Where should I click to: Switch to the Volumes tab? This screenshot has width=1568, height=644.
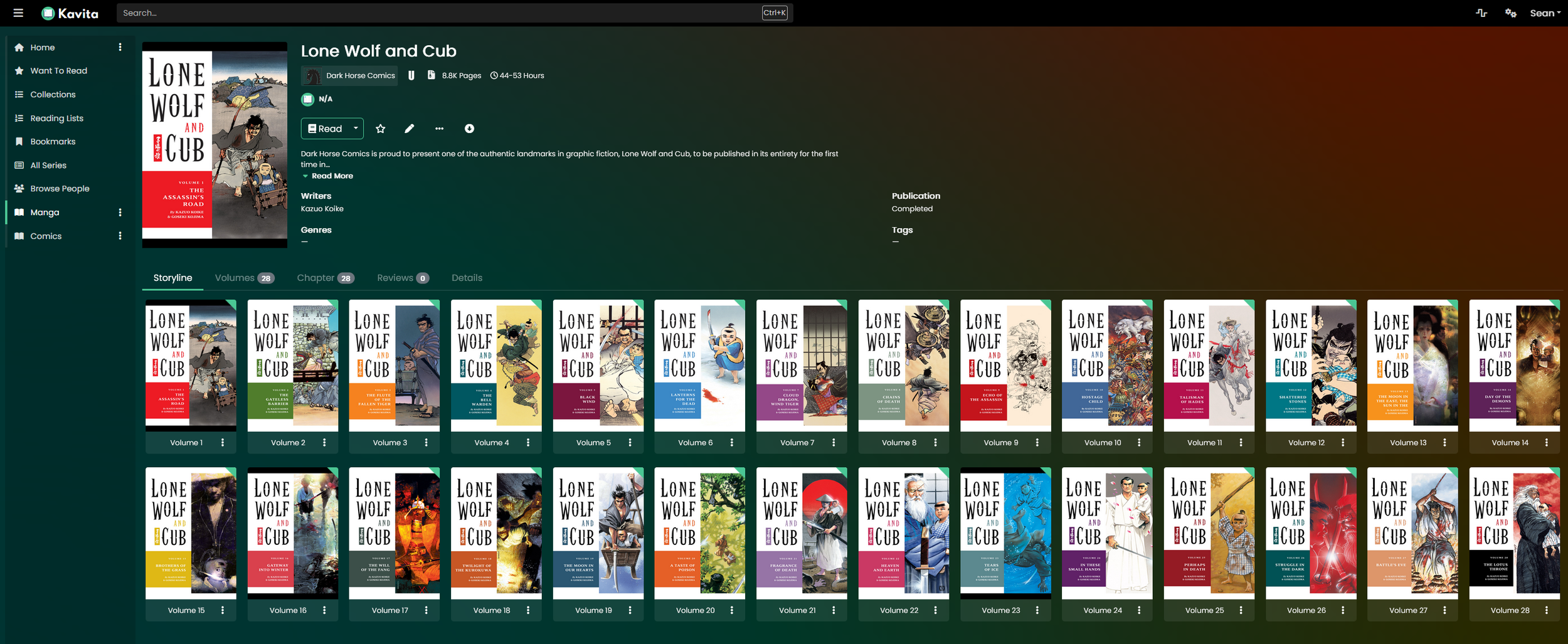[x=245, y=278]
